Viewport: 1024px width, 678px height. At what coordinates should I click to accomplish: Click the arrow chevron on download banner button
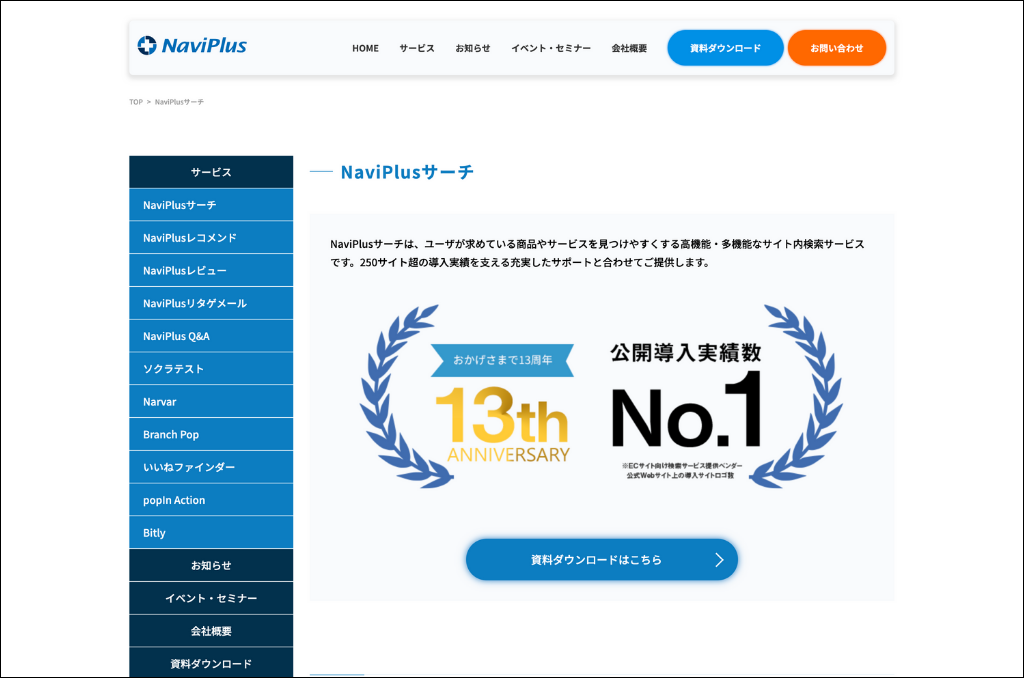click(x=718, y=560)
